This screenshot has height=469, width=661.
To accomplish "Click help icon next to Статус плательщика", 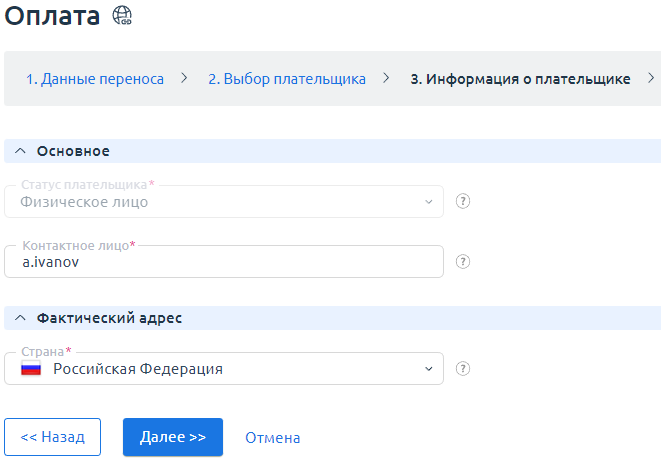I will click(x=463, y=201).
